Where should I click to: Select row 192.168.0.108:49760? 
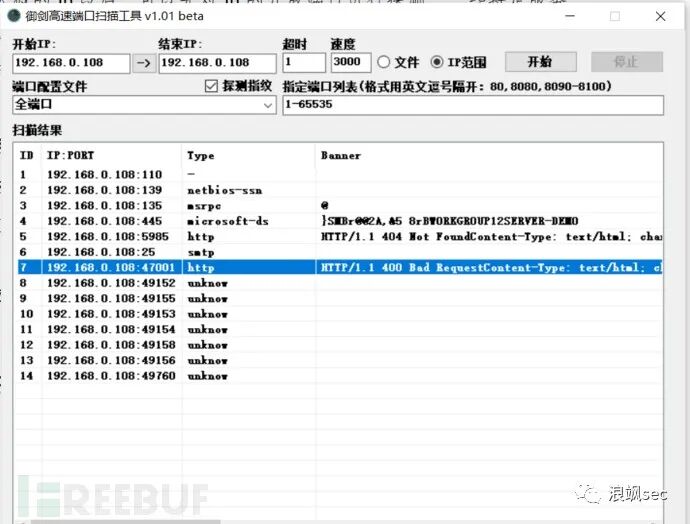click(x=340, y=376)
